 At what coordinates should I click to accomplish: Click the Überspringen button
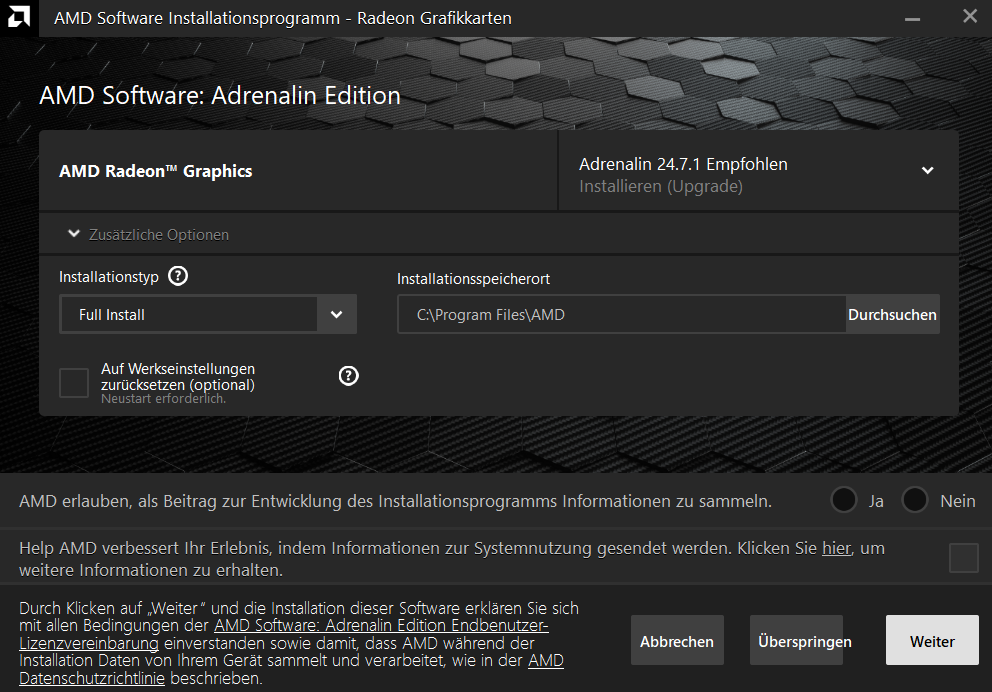[797, 640]
